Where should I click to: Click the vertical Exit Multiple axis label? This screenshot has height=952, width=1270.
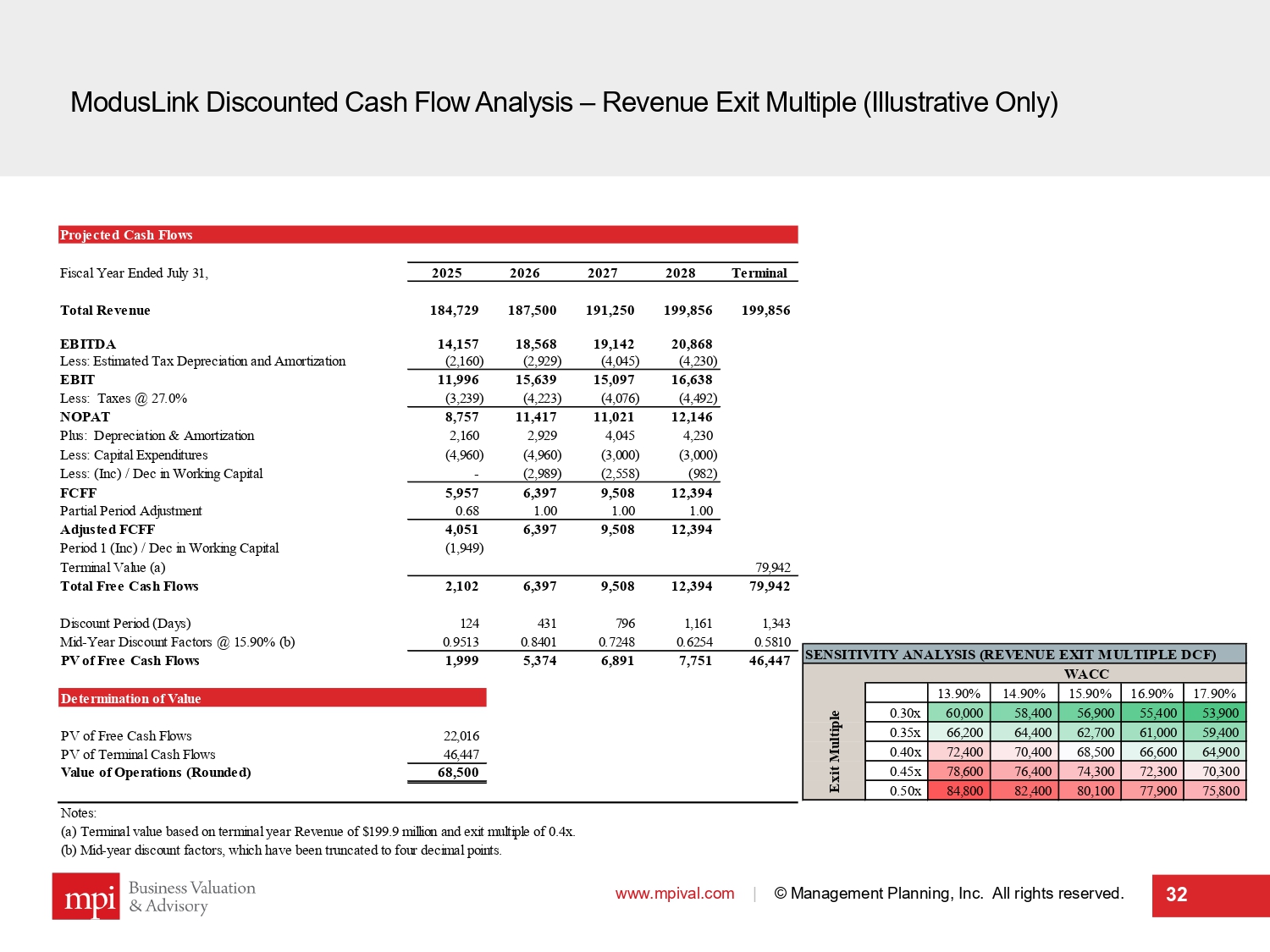click(834, 751)
